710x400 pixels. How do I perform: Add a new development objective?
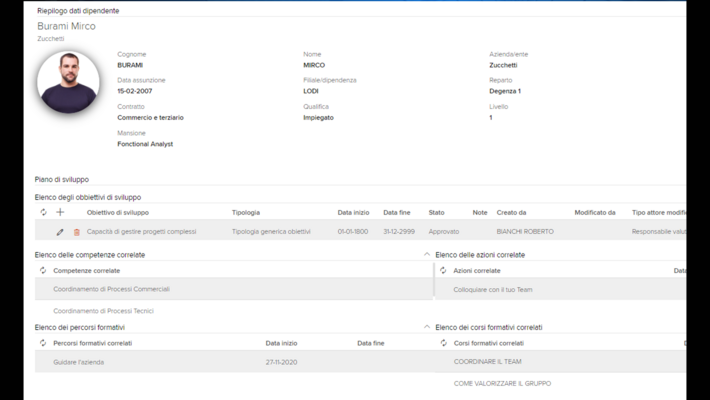point(60,212)
